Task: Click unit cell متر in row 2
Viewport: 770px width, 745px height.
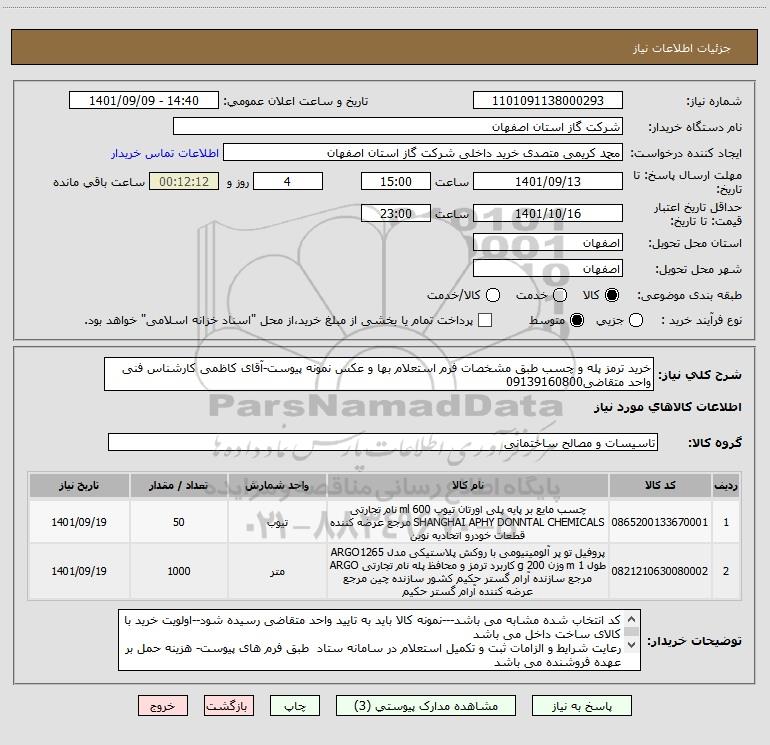Action: click(x=277, y=571)
